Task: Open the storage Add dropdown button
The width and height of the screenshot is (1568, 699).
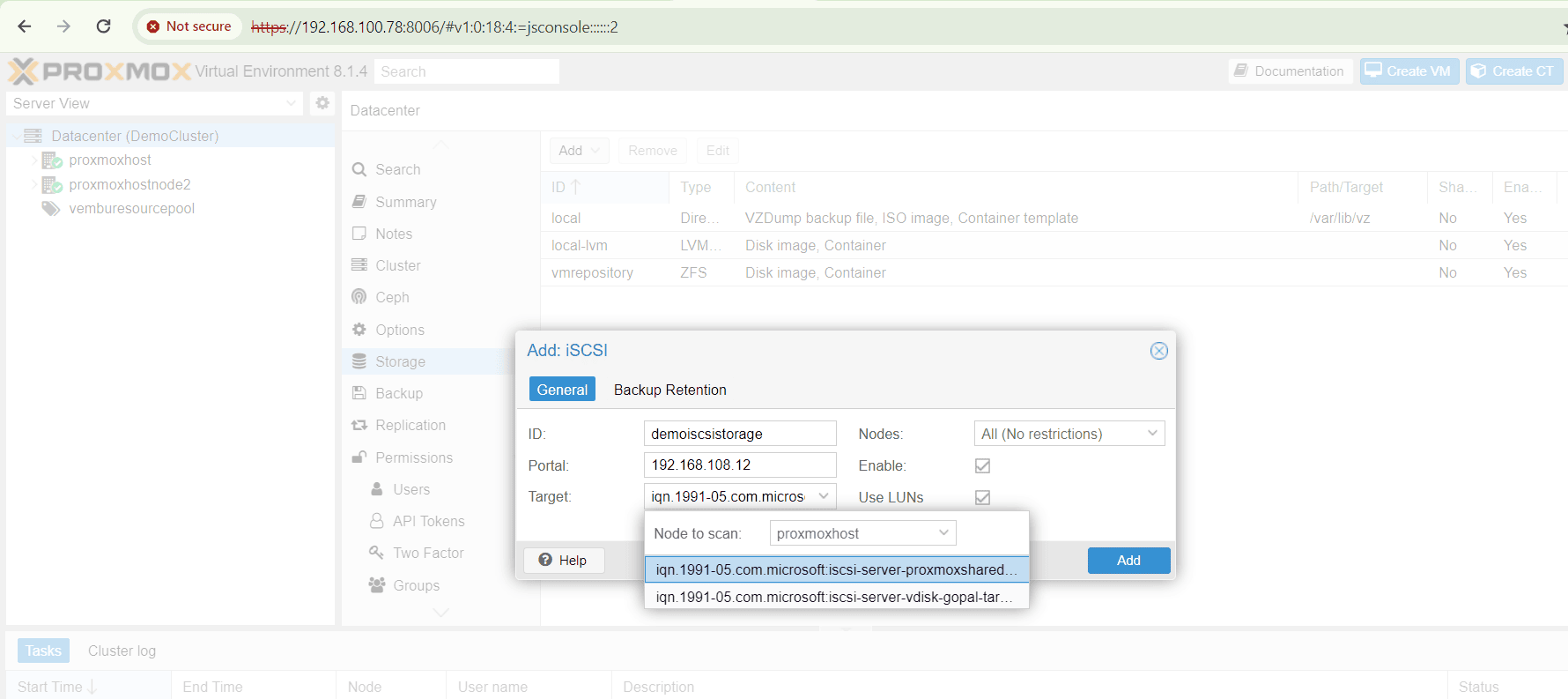Action: [580, 151]
